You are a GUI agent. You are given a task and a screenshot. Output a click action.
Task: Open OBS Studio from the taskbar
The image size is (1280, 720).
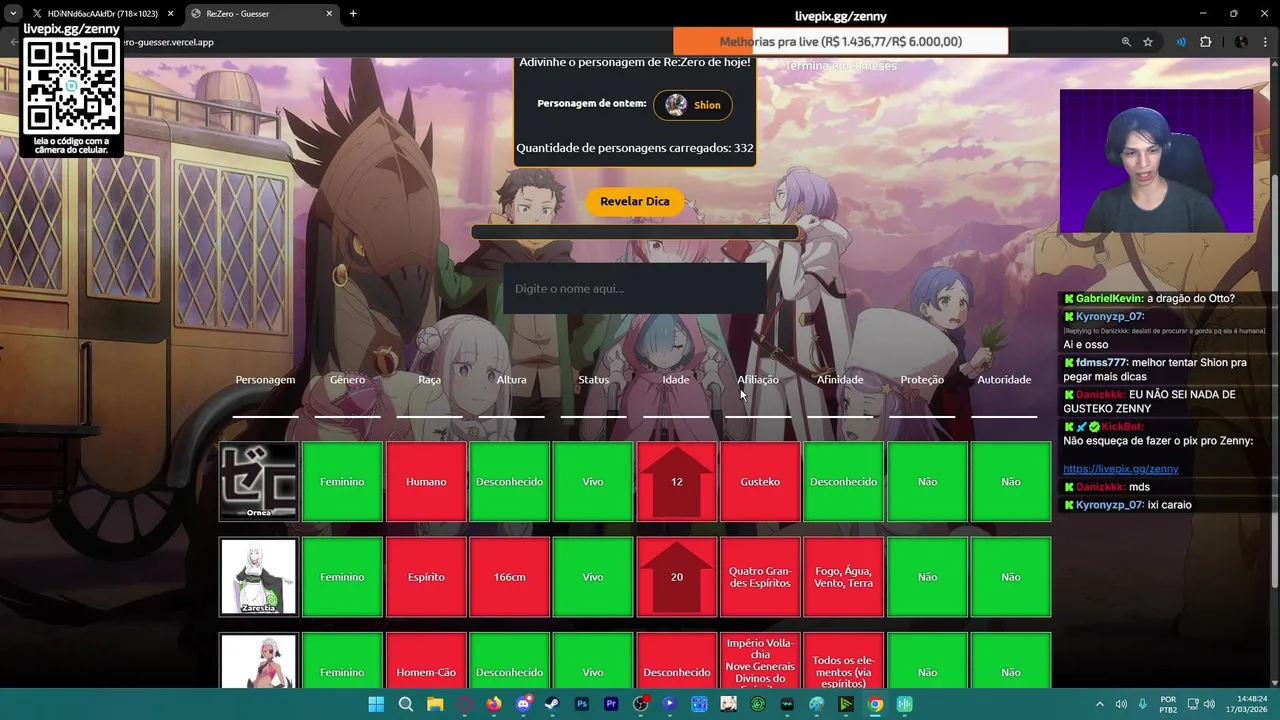pyautogui.click(x=640, y=704)
